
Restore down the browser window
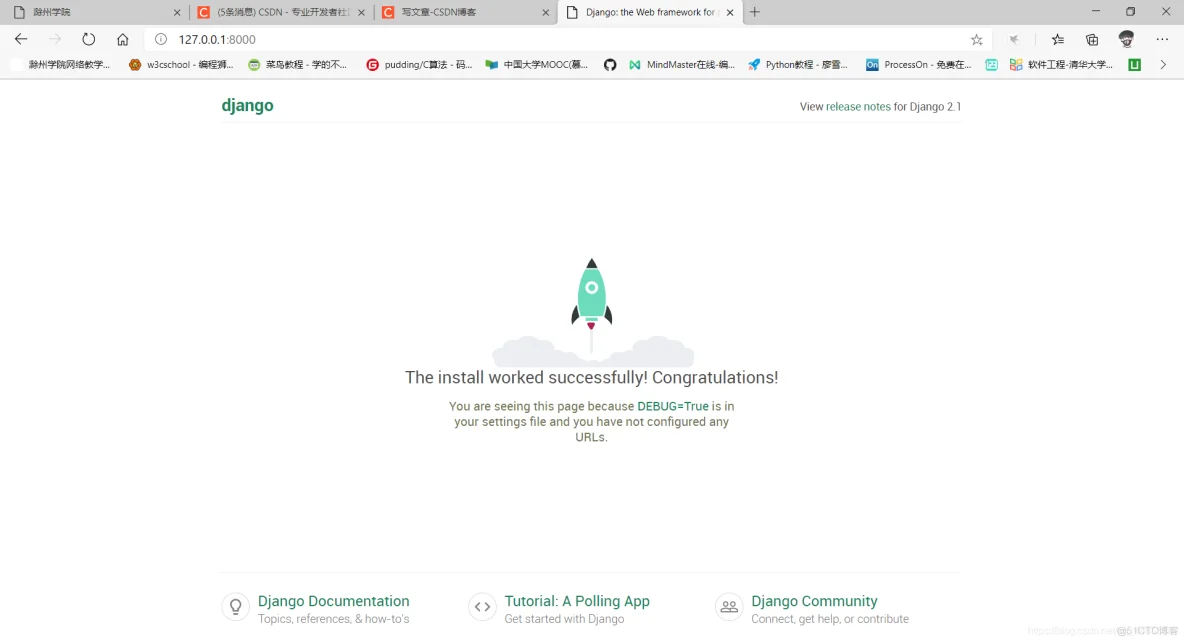pyautogui.click(x=1130, y=11)
